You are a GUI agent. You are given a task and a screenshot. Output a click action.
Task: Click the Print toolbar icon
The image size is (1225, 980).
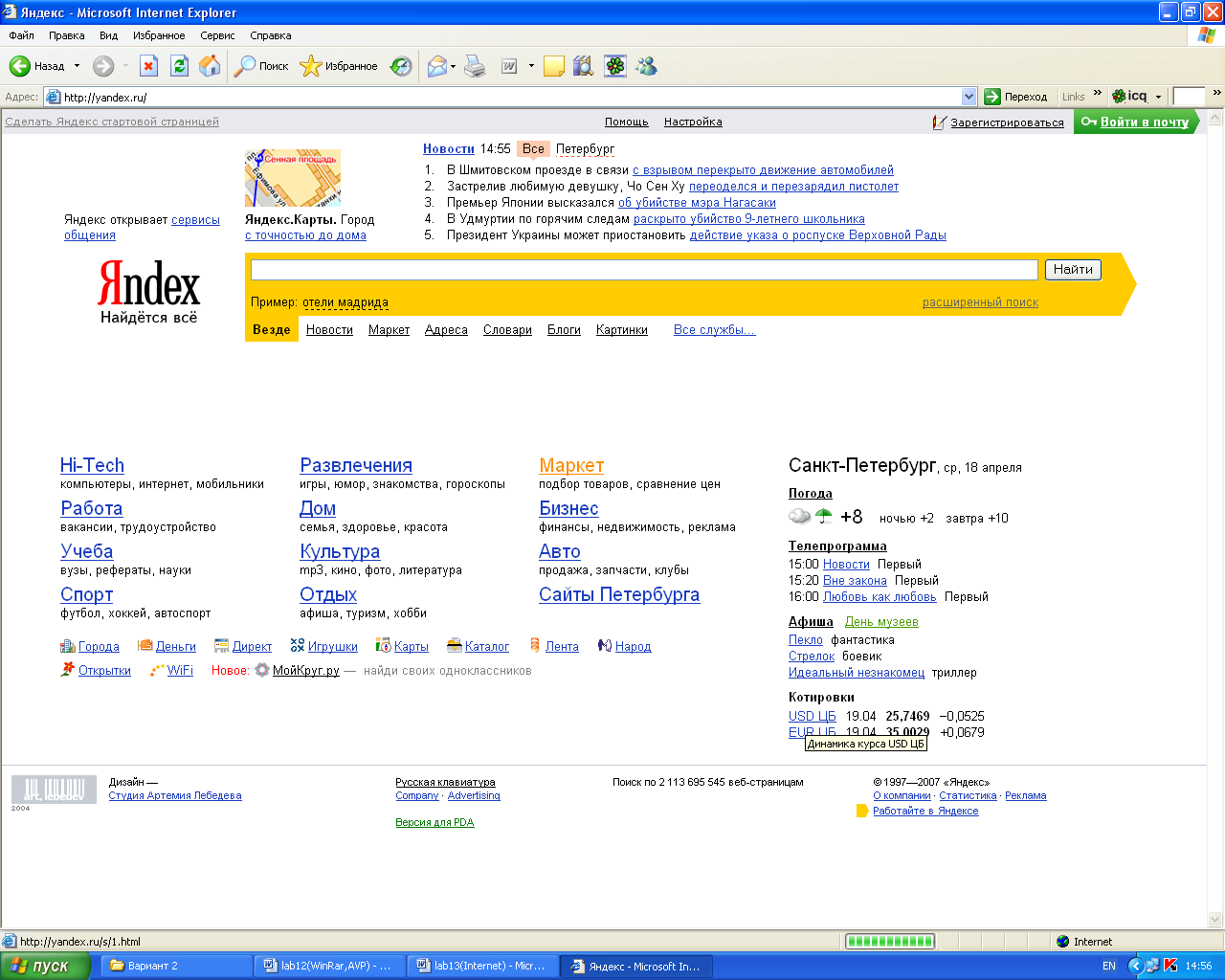coord(475,66)
